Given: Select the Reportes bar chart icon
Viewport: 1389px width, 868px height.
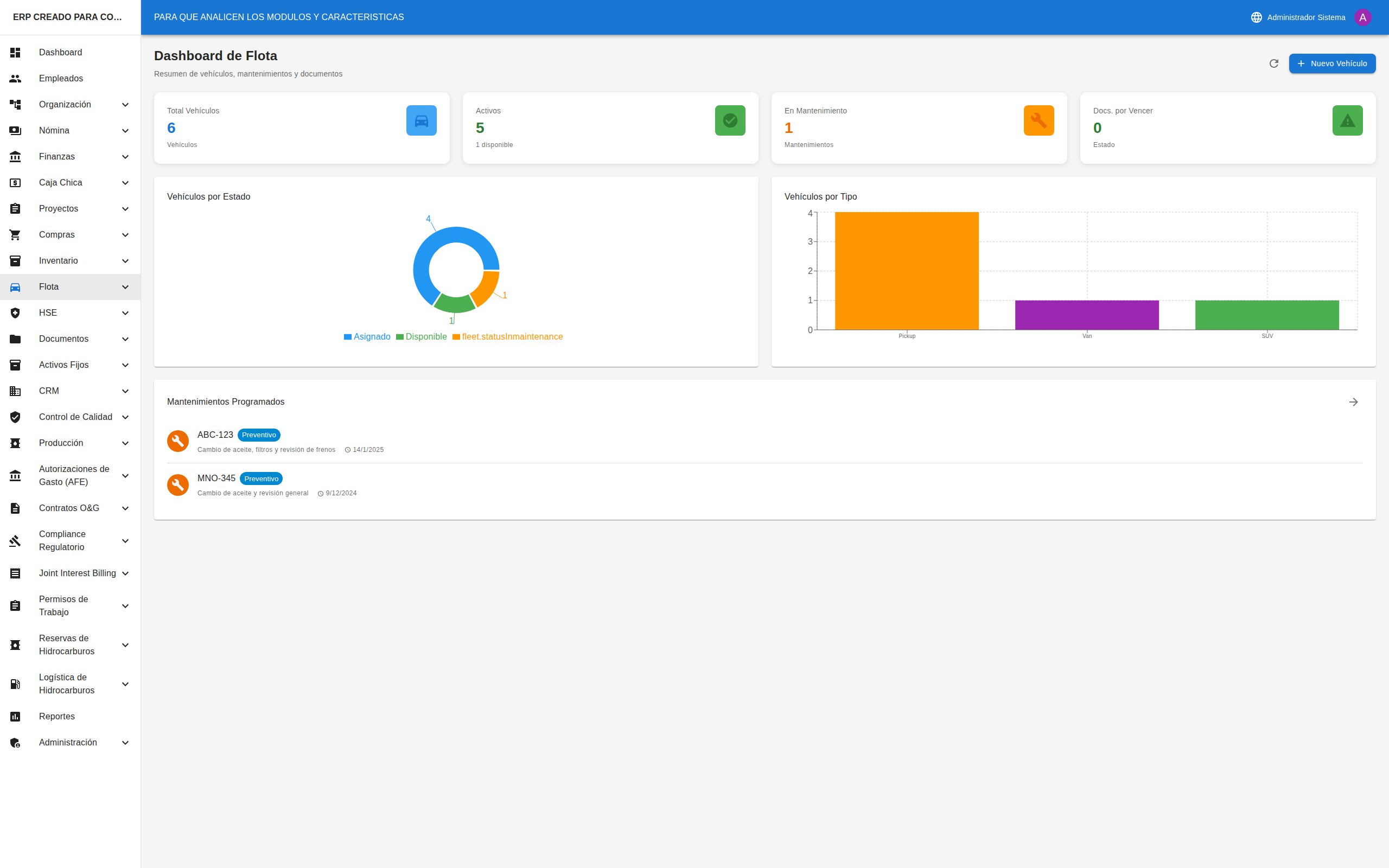Looking at the screenshot, I should pyautogui.click(x=15, y=717).
